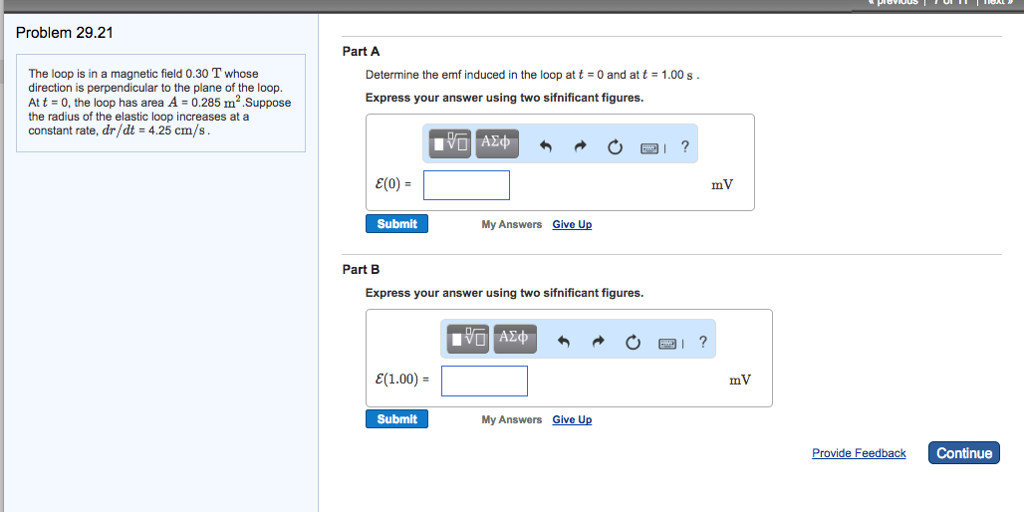Open Greek symbols palette in Part B
The width and height of the screenshot is (1024, 512).
click(515, 339)
